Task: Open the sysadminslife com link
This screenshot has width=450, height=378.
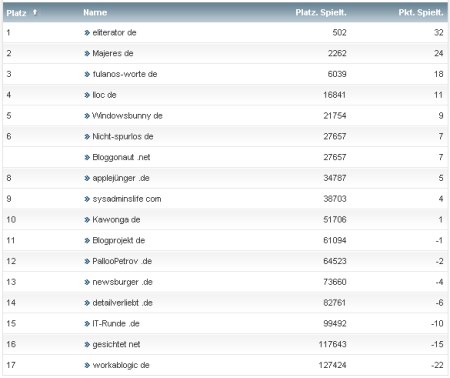Action: click(127, 199)
